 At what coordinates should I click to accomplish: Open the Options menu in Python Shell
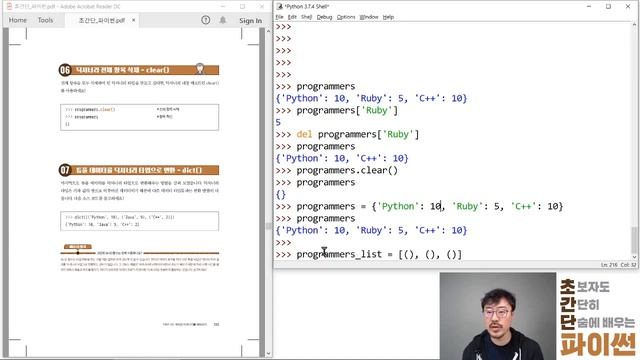(x=346, y=17)
